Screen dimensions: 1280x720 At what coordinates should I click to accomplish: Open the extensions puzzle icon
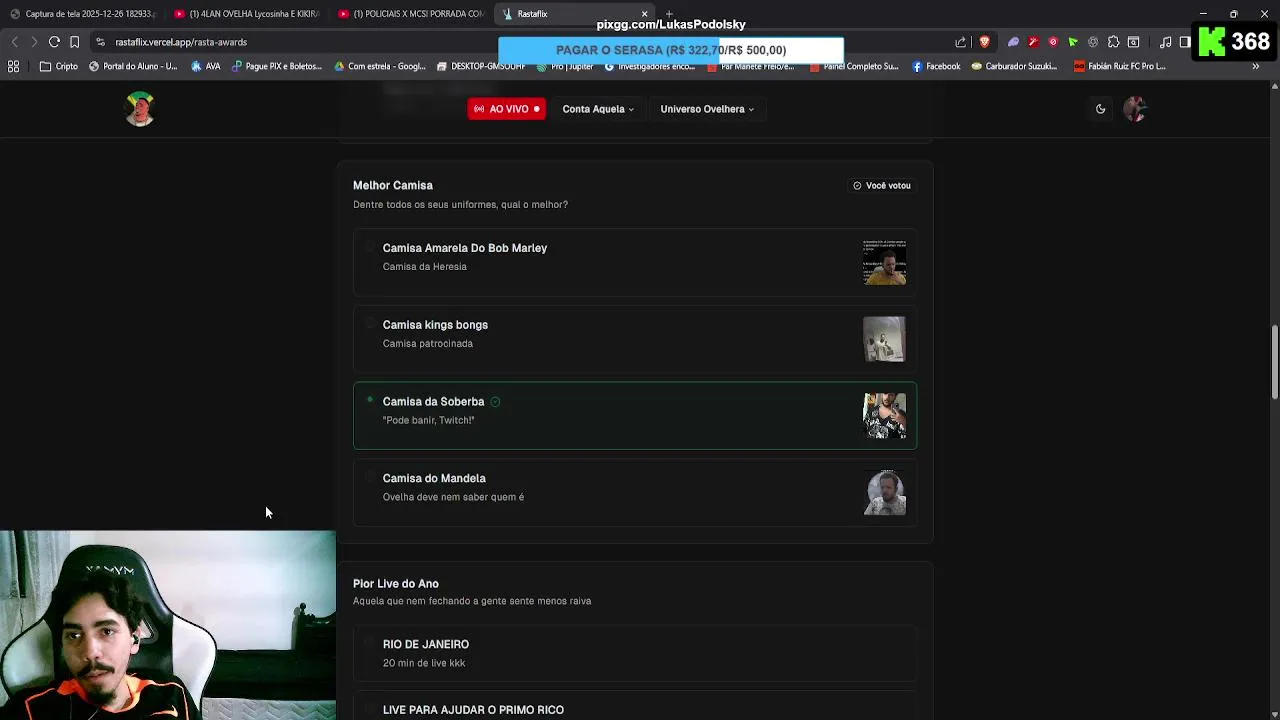(1113, 42)
